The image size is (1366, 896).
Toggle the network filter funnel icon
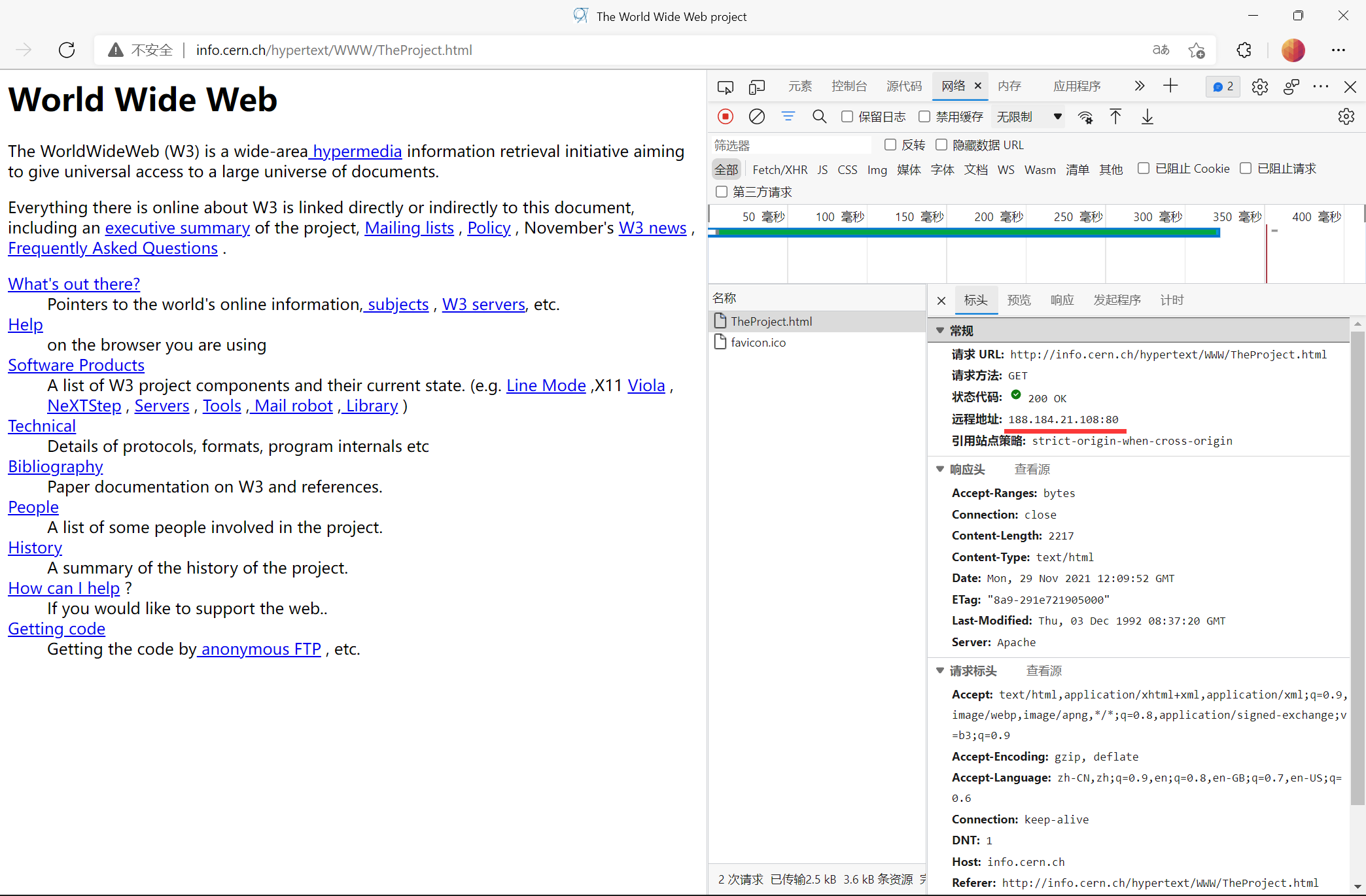[x=788, y=116]
